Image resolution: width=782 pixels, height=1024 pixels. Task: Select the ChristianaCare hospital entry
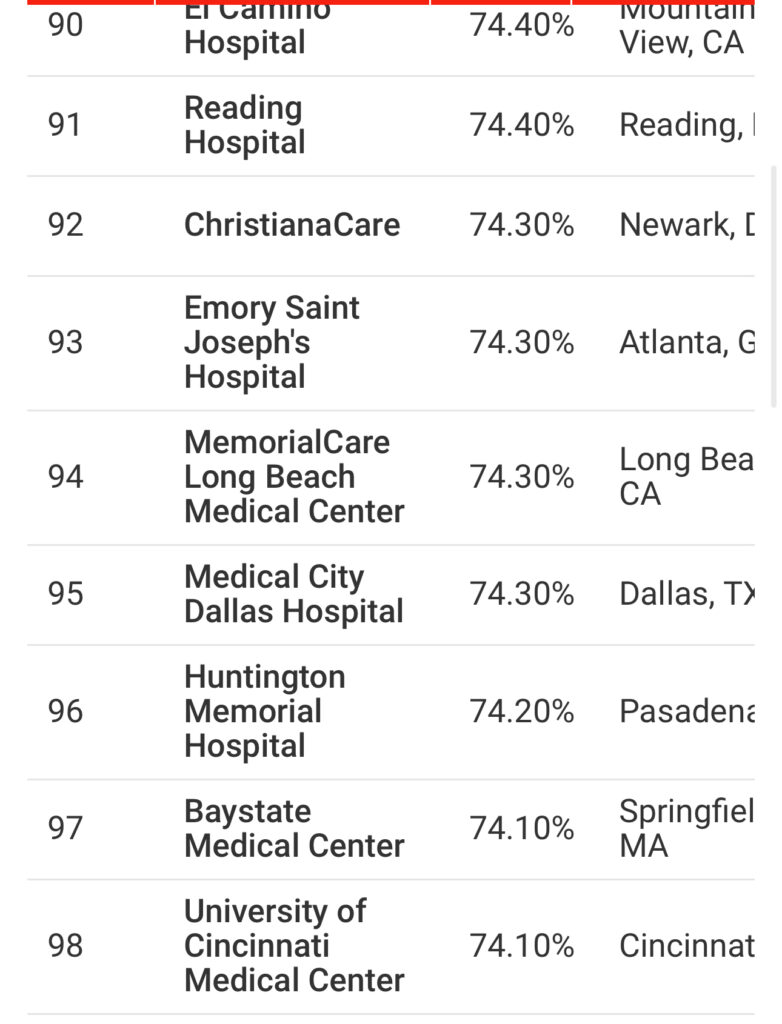292,225
